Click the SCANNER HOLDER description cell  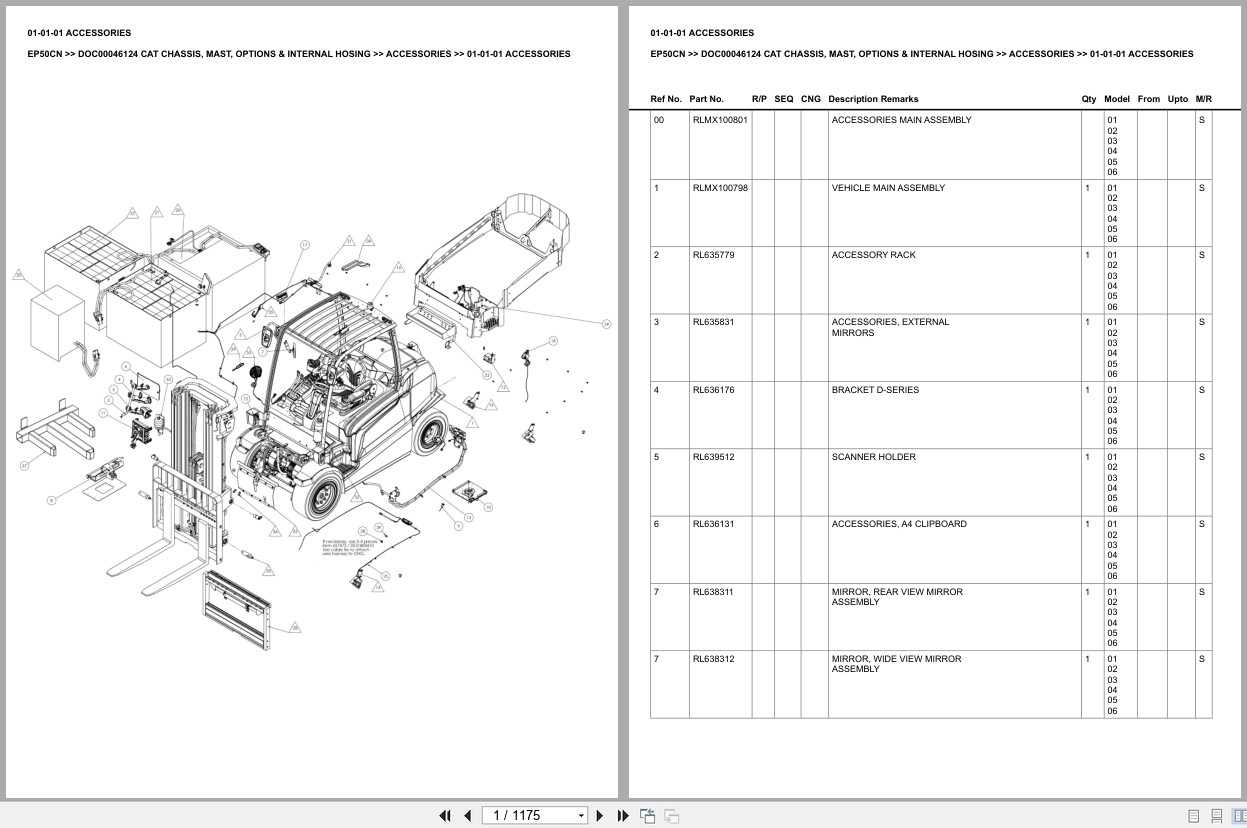click(872, 457)
